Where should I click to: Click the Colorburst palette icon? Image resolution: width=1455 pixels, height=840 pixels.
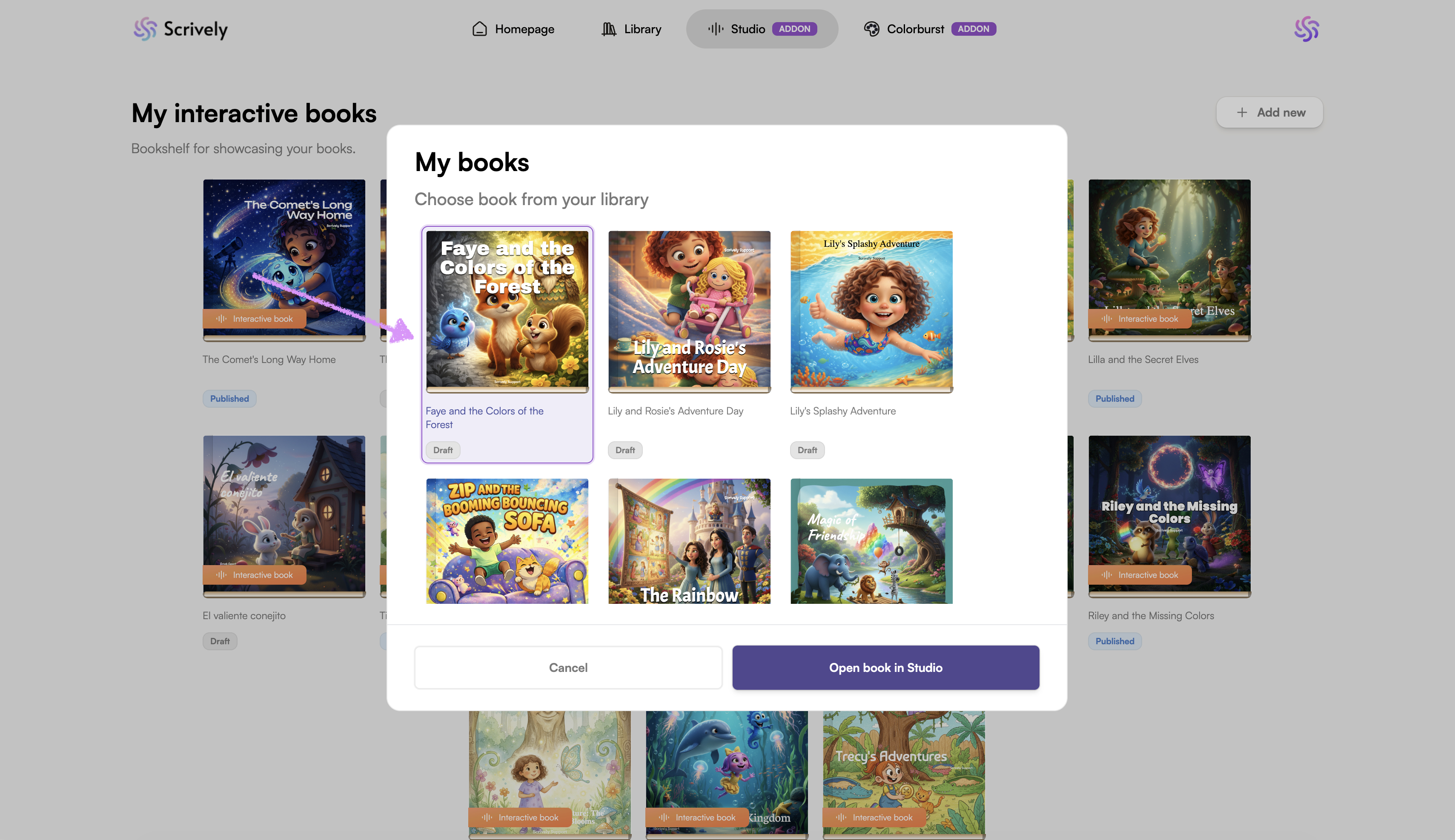click(x=871, y=29)
